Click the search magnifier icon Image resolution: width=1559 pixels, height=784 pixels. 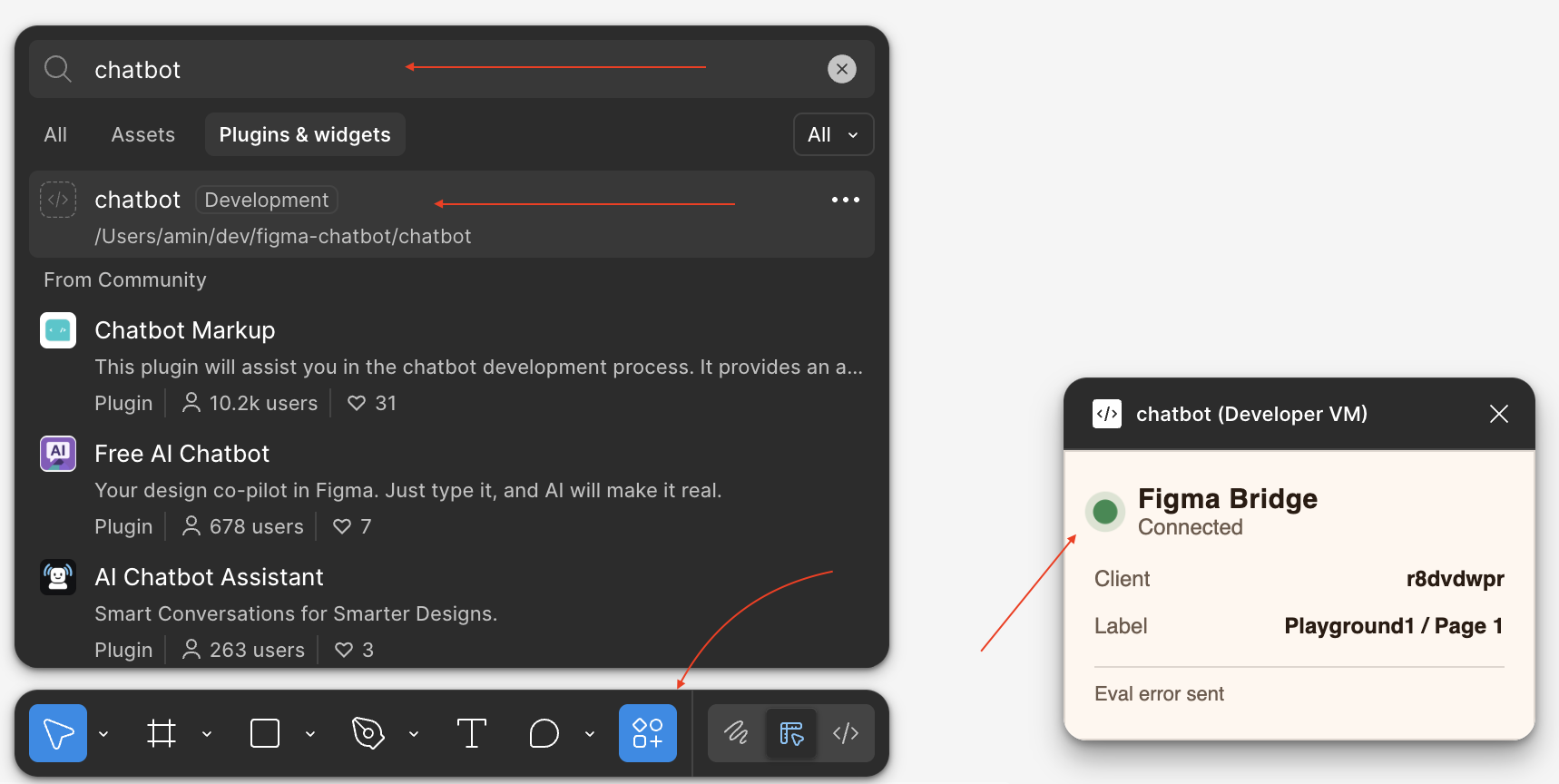58,69
